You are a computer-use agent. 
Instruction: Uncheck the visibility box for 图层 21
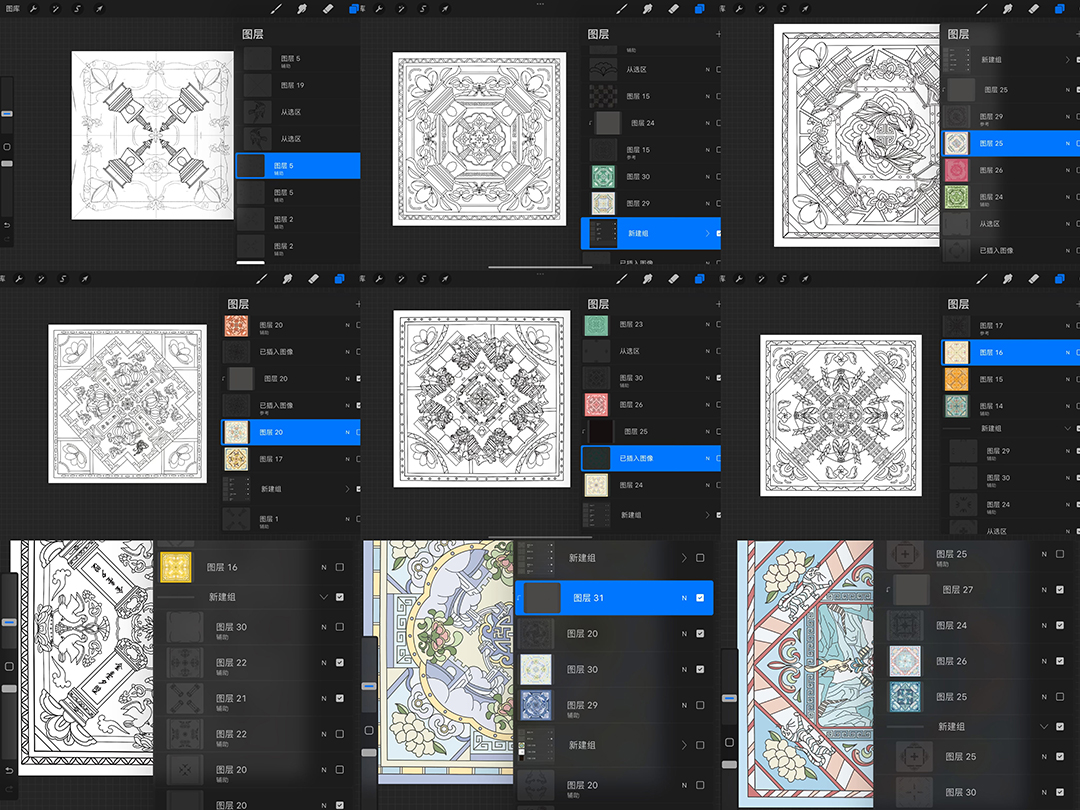(x=340, y=698)
